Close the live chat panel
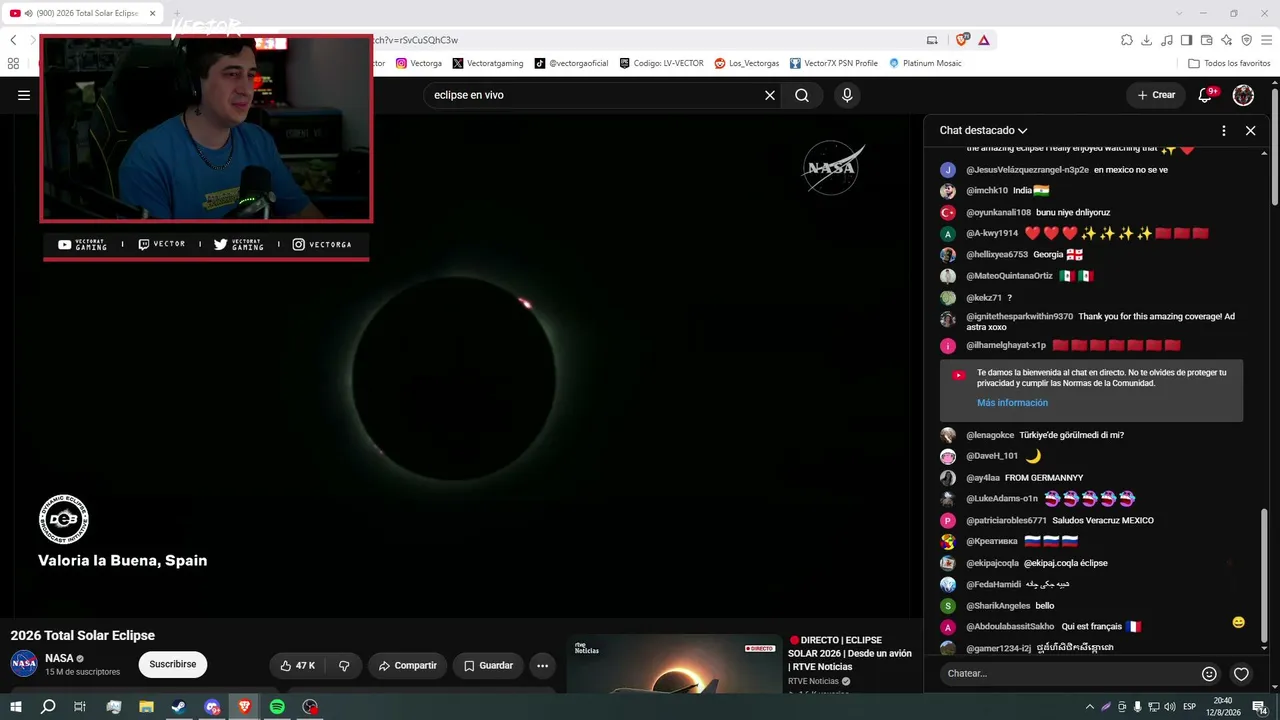This screenshot has width=1280, height=720. click(1250, 130)
